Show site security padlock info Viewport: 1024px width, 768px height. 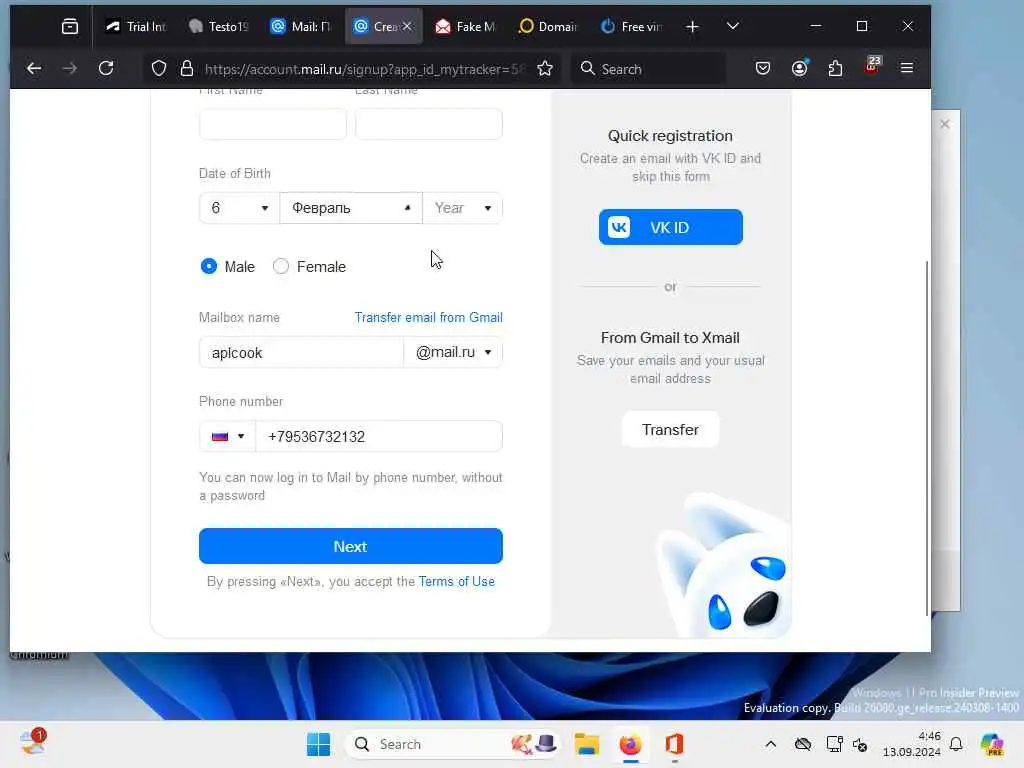click(187, 69)
